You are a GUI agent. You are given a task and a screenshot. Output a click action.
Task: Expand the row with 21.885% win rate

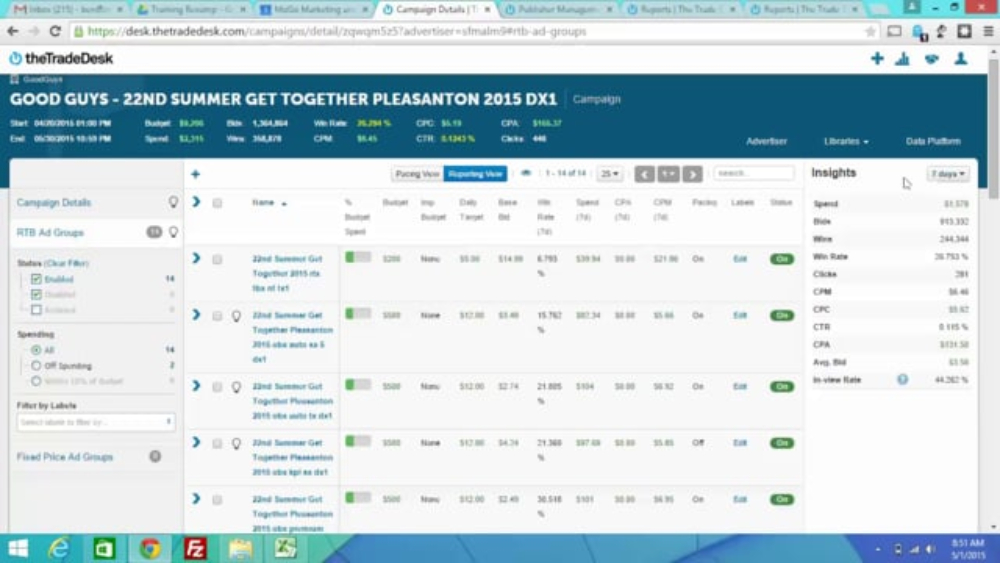point(196,386)
